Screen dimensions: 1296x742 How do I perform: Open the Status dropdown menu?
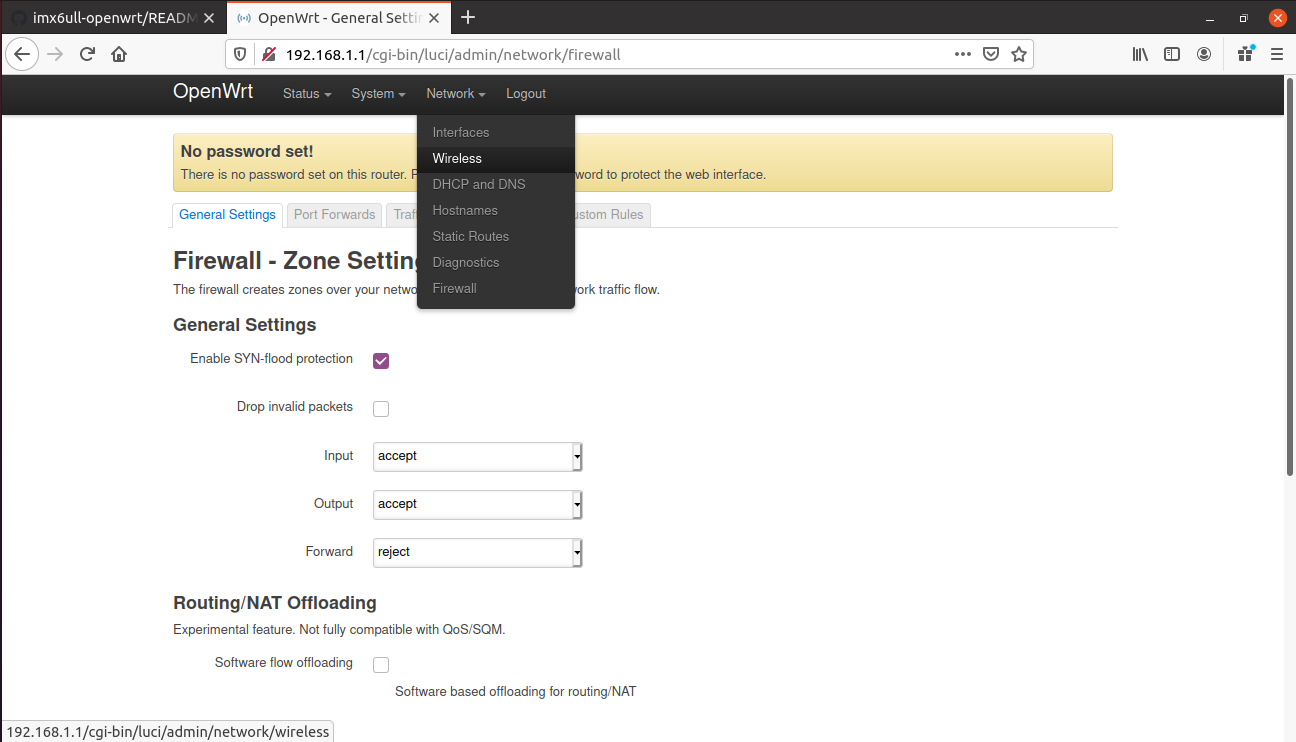[307, 93]
